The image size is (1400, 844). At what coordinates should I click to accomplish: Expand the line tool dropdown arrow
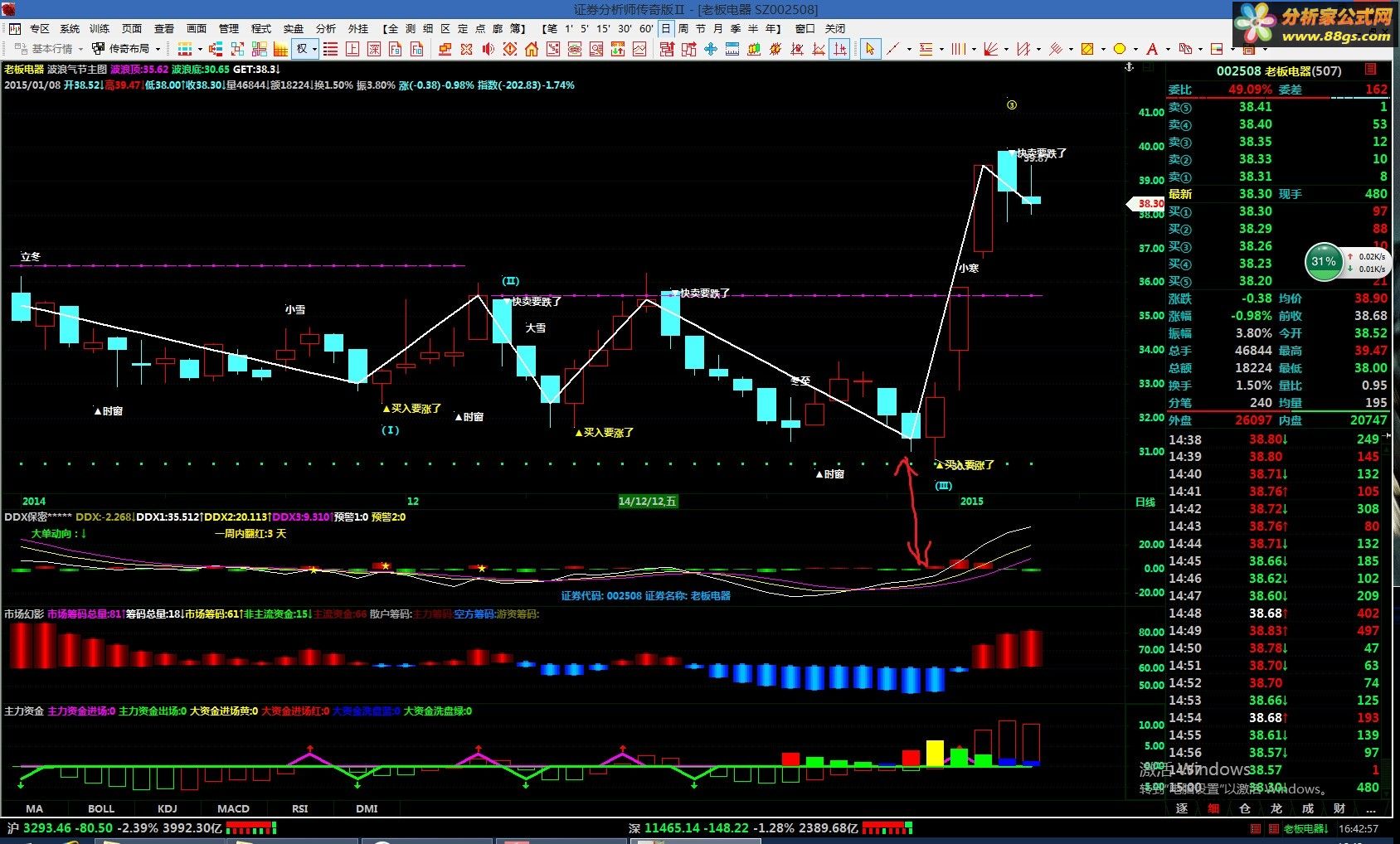909,49
